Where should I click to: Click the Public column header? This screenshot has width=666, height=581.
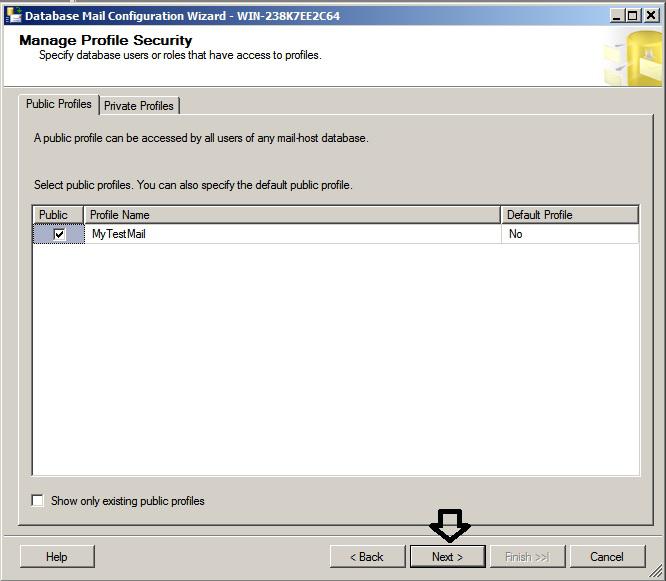58,215
